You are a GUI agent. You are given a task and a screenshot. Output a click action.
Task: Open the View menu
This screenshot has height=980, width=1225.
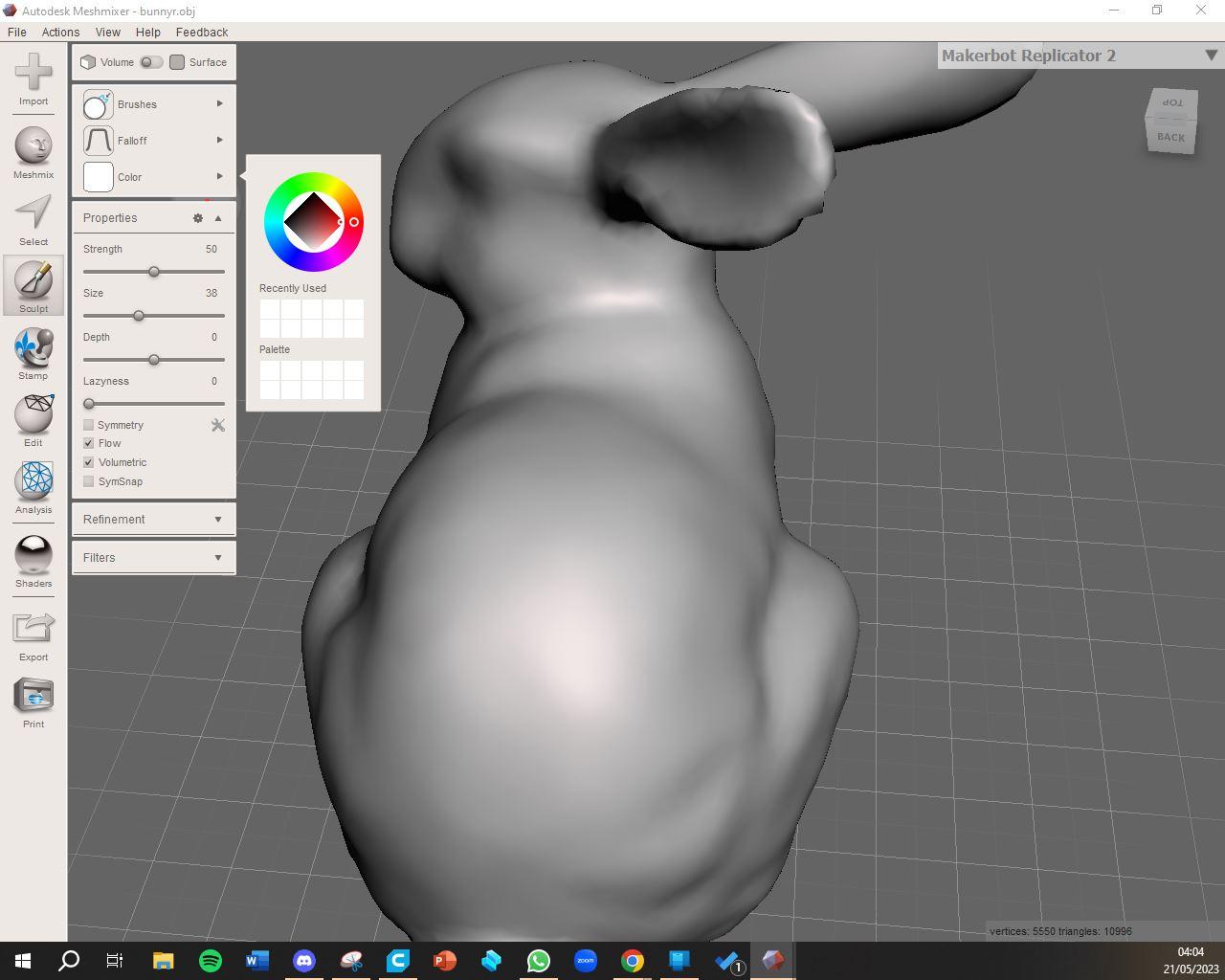(x=108, y=32)
